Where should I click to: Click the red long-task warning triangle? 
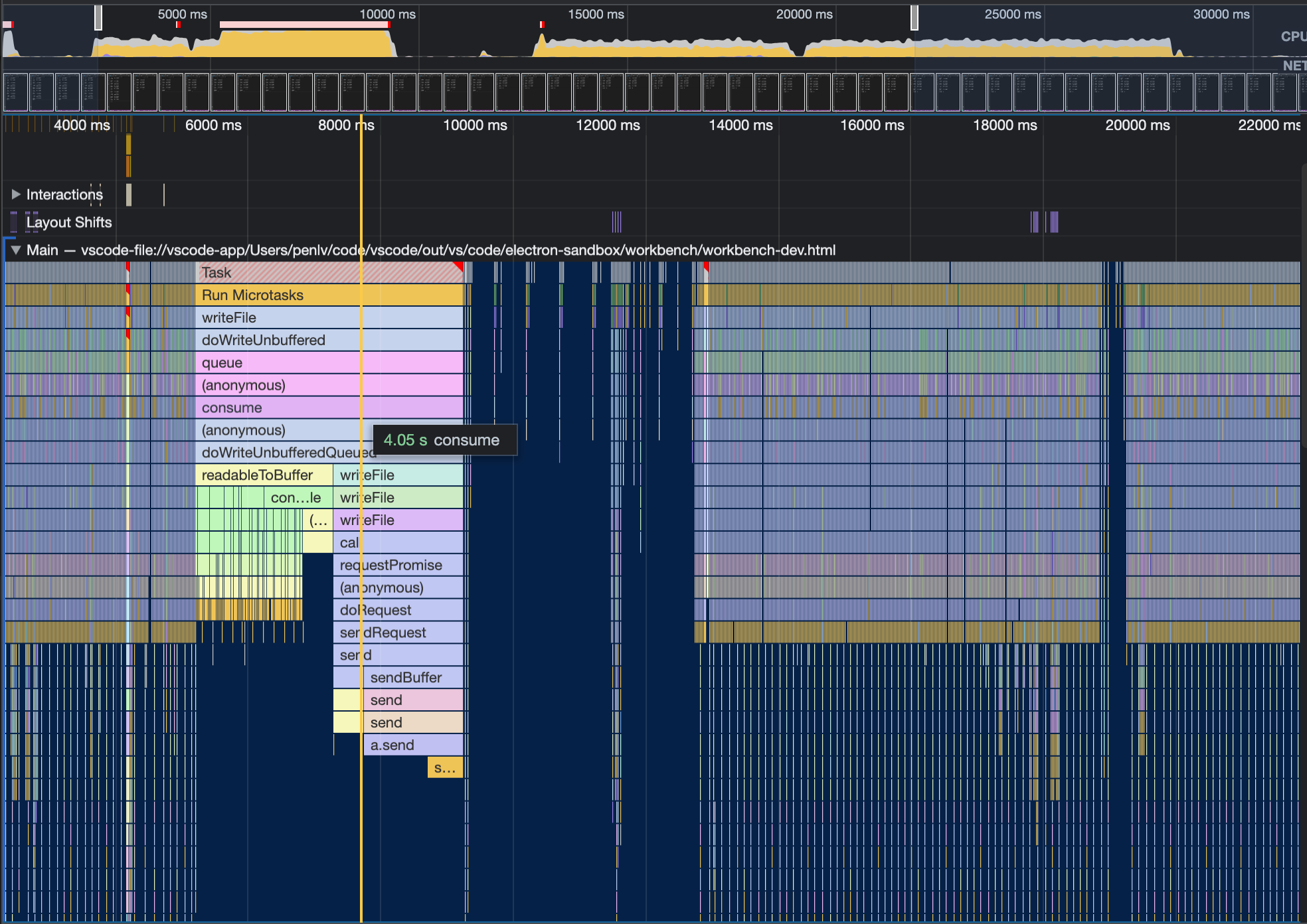tap(458, 266)
